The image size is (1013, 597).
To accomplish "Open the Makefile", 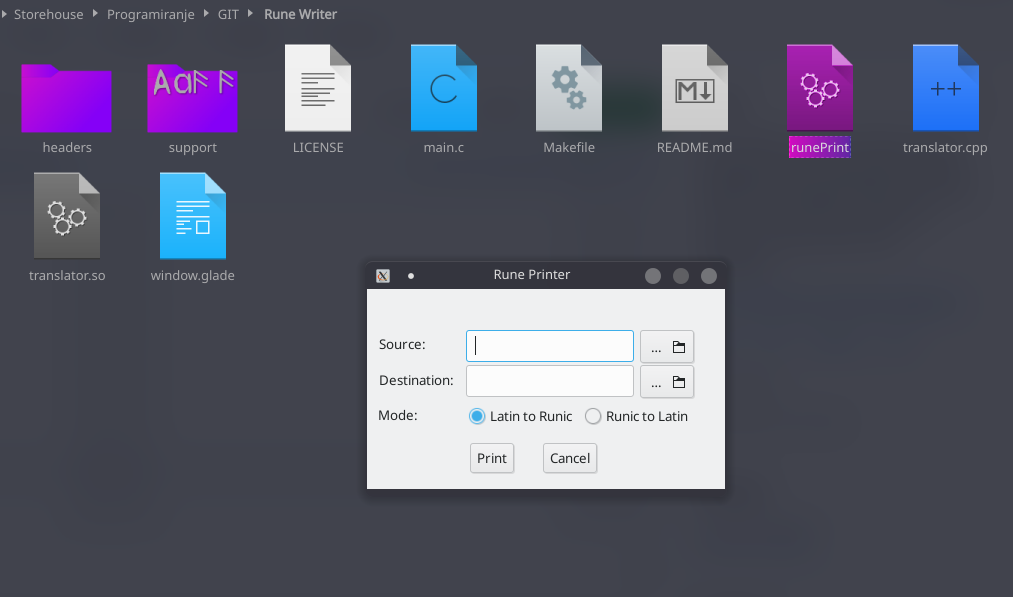I will click(x=568, y=88).
